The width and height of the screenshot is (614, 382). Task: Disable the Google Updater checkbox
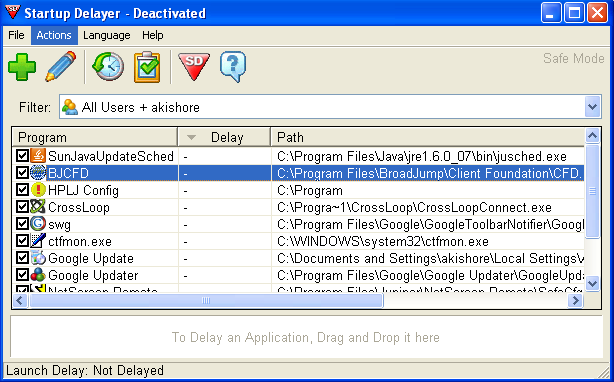pos(22,275)
